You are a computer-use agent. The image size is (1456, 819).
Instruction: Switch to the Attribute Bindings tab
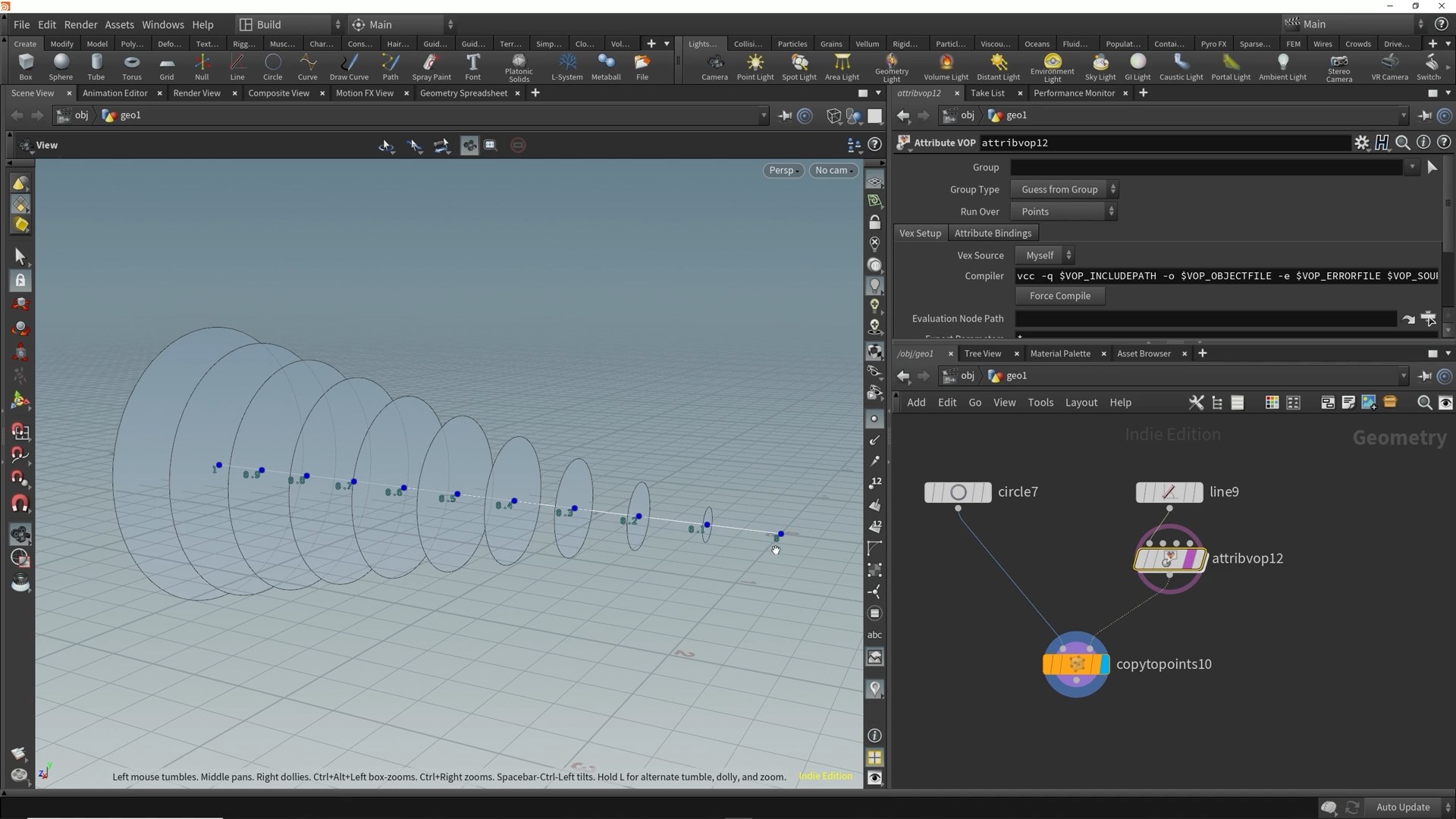tap(993, 234)
